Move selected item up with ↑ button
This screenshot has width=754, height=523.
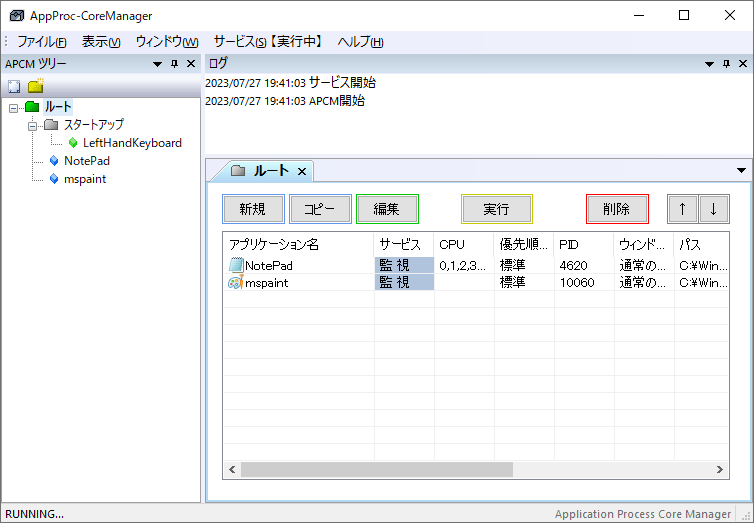[682, 209]
